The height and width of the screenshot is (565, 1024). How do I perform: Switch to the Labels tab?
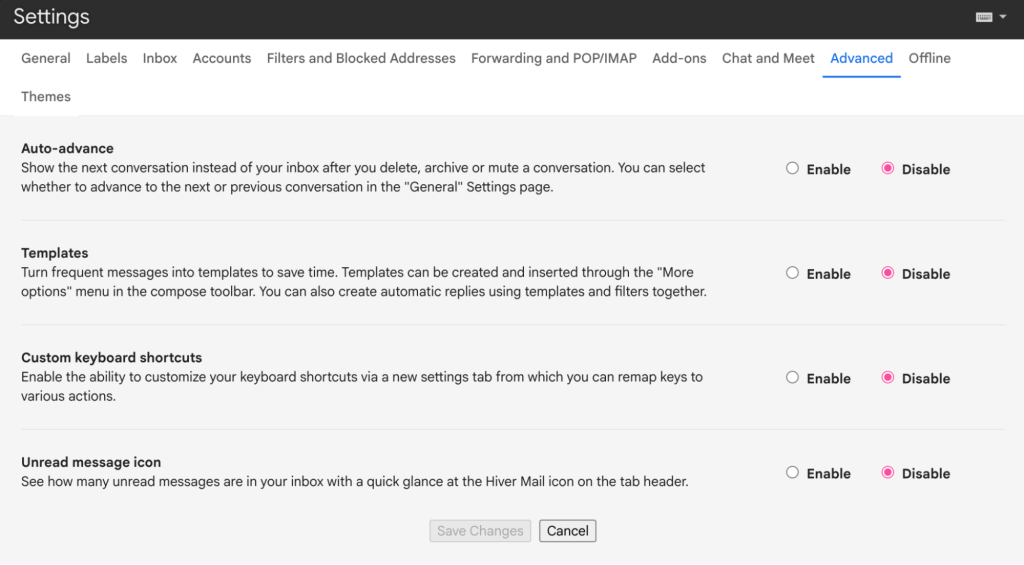pos(106,58)
